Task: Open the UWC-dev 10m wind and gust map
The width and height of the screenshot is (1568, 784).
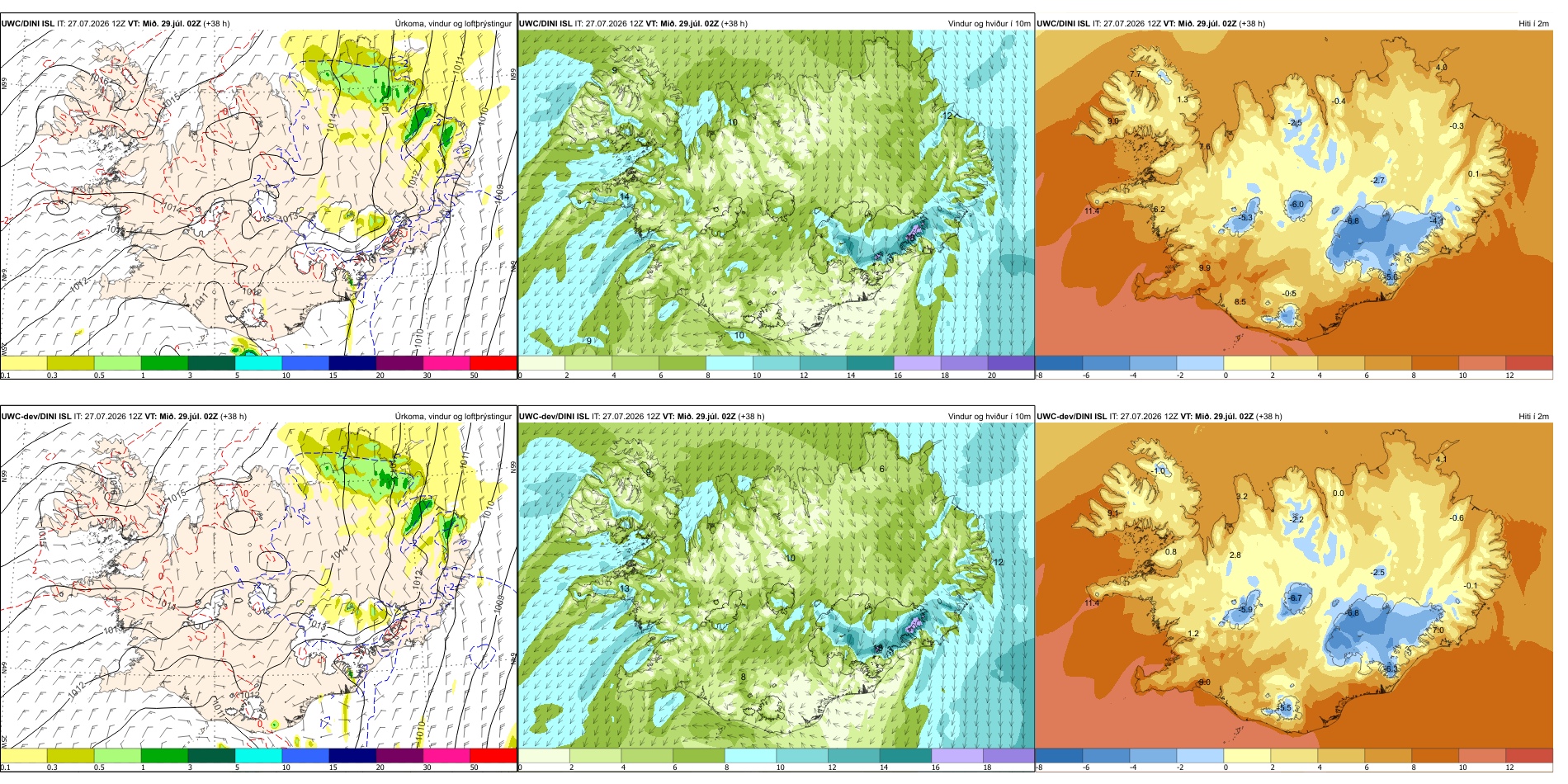Action: click(776, 586)
